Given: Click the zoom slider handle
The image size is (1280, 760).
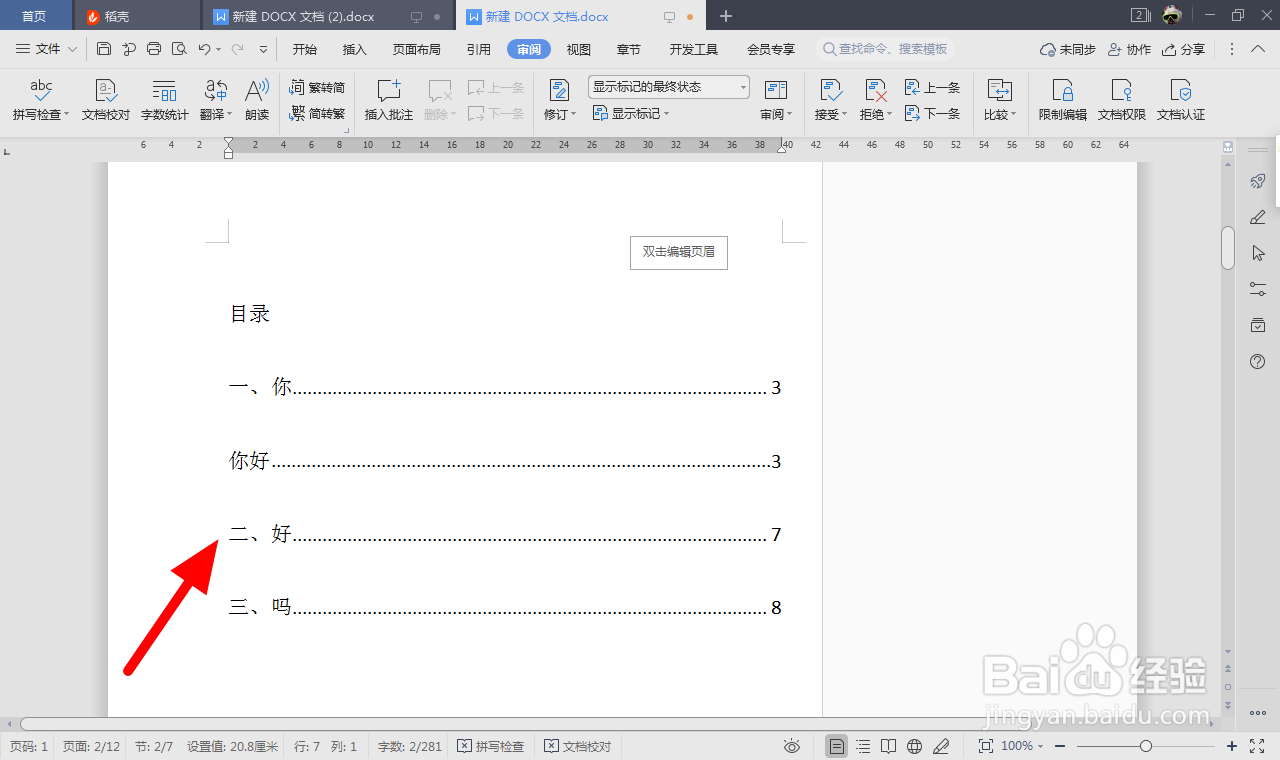Looking at the screenshot, I should click(1146, 746).
